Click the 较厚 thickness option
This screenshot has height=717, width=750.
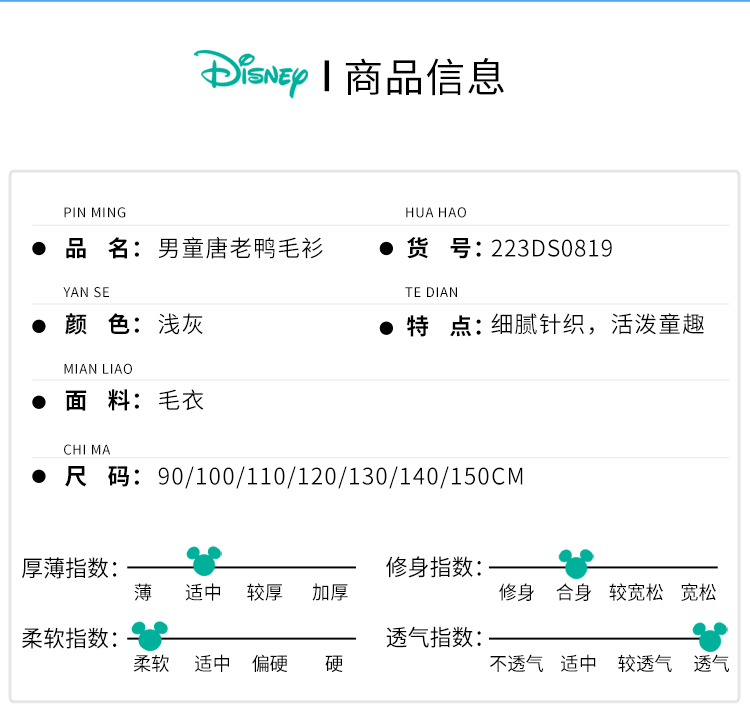coord(265,593)
